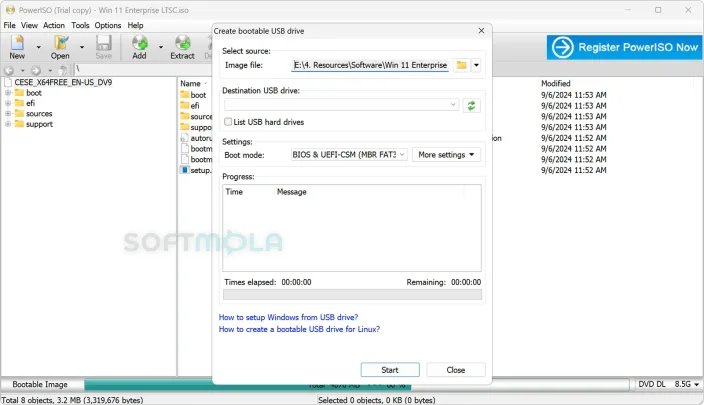Click the Time column header in Progress
This screenshot has height=405, width=704.
[234, 192]
